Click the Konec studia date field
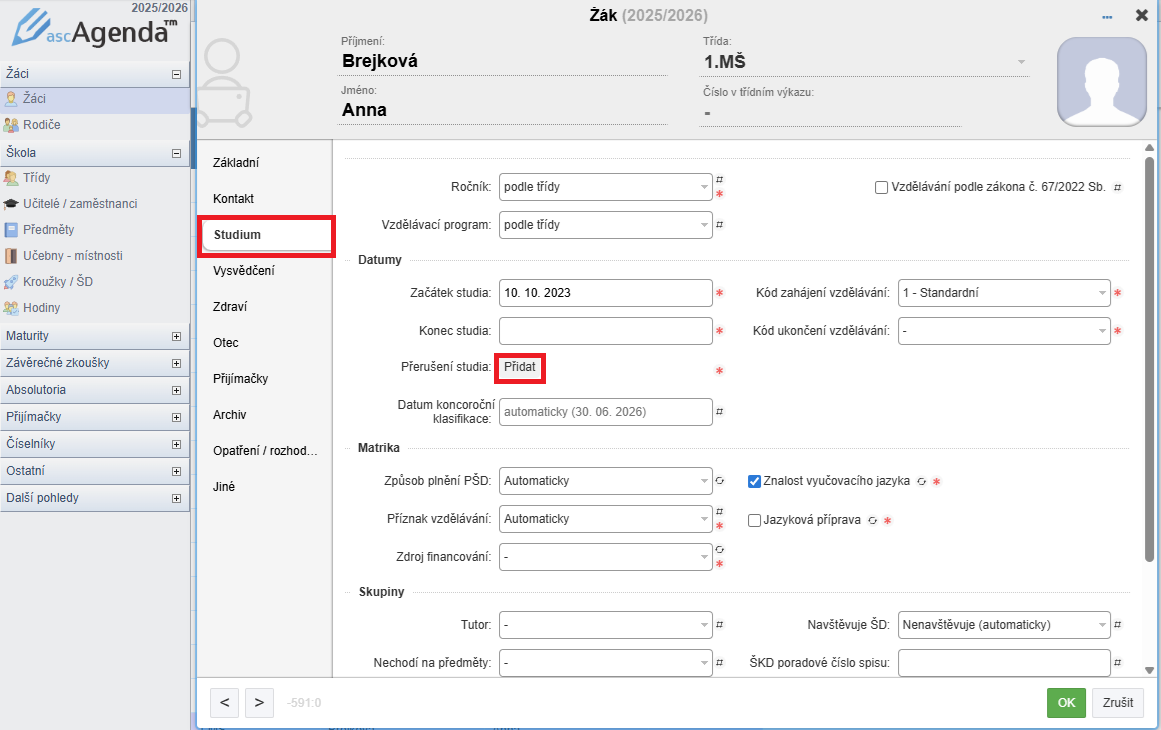Image resolution: width=1161 pixels, height=730 pixels. click(604, 331)
